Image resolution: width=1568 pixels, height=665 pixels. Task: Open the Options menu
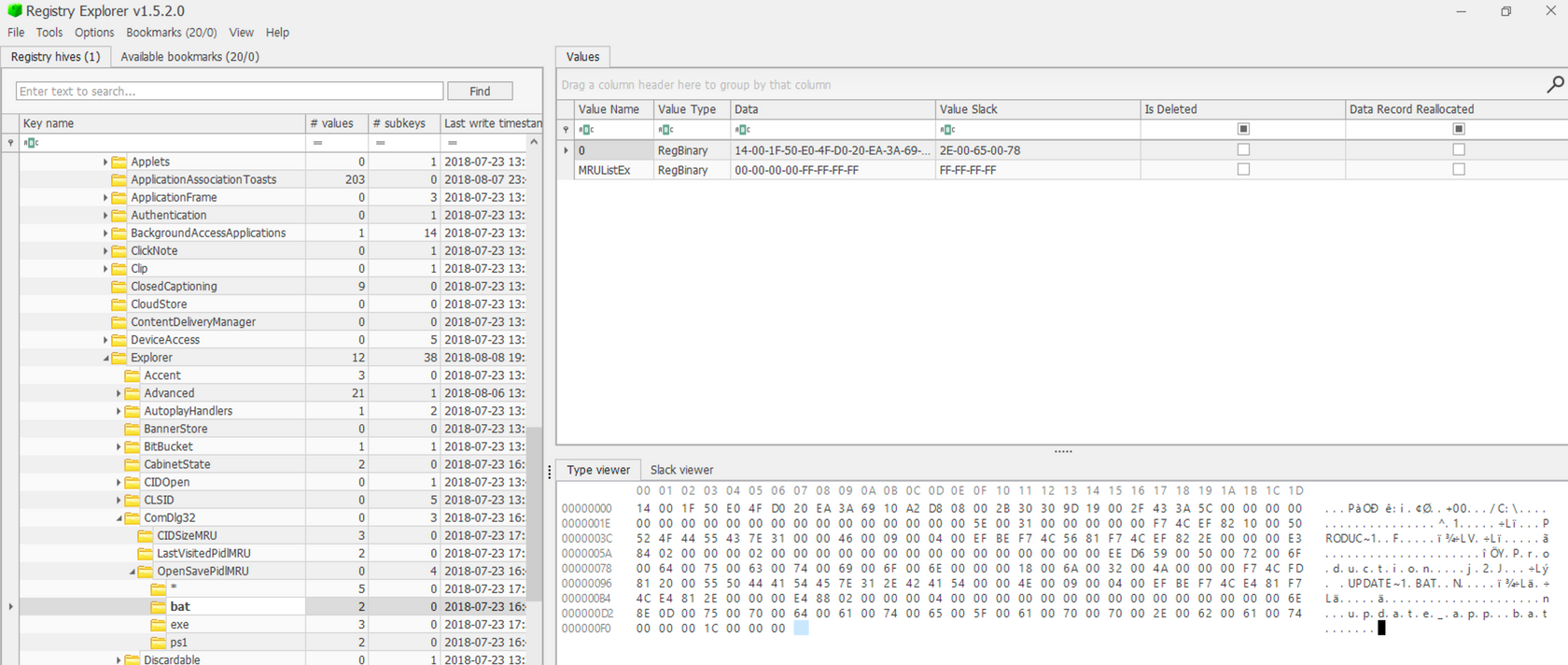pyautogui.click(x=94, y=32)
